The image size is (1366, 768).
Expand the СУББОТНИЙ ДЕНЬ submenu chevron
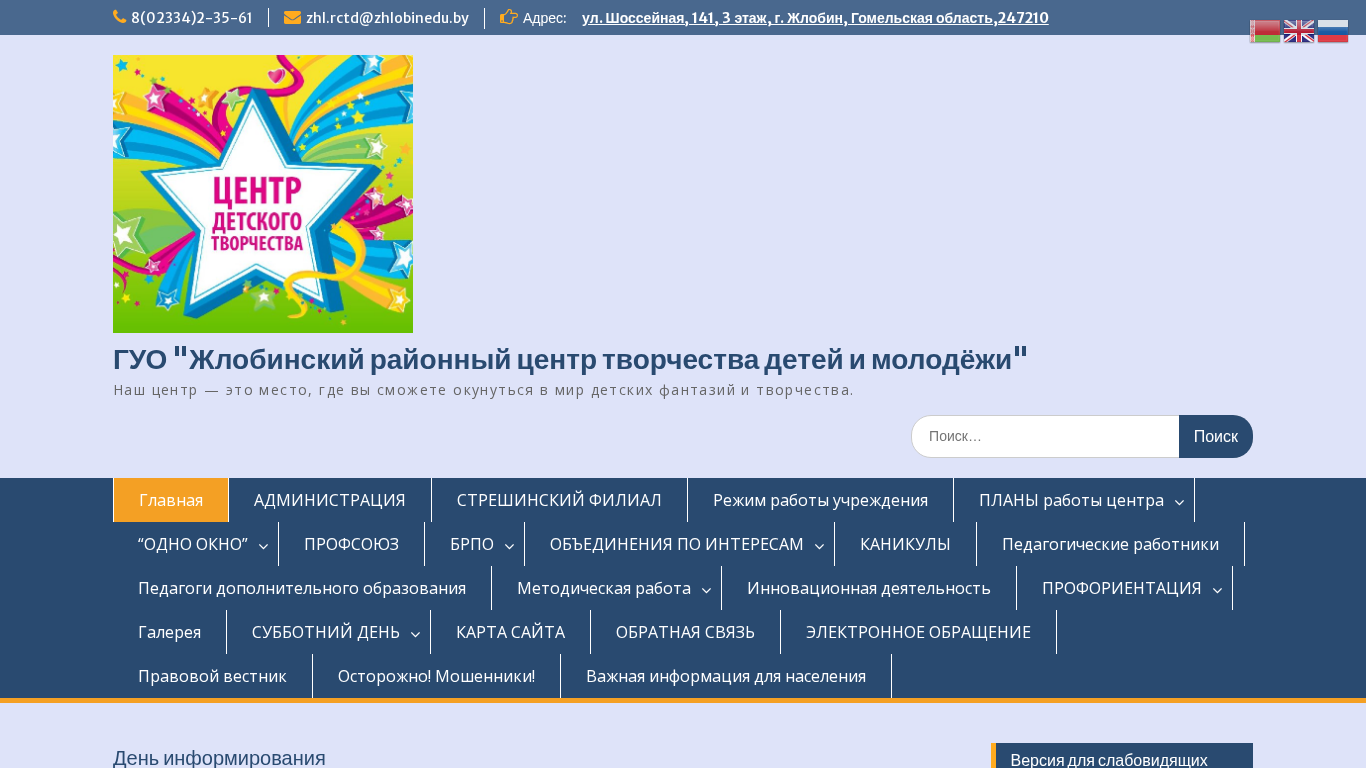click(416, 633)
